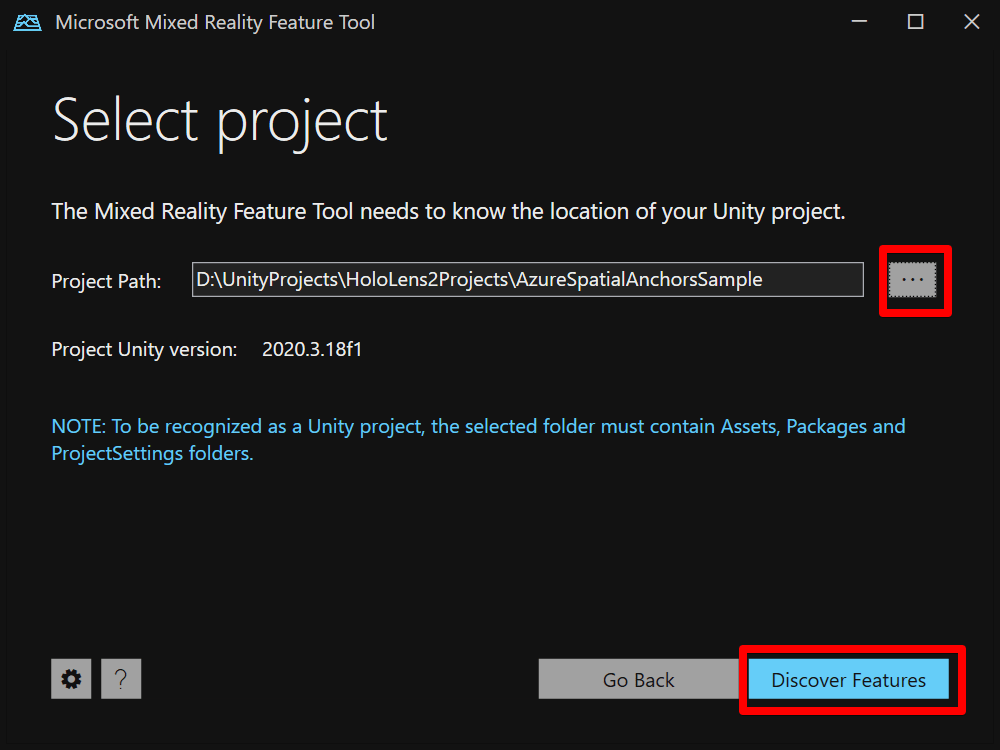Click the 'Project Unity version:' label
Screen dimensions: 1000x750
coord(144,349)
